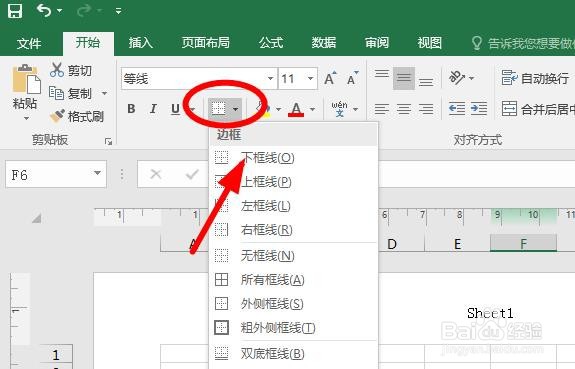575x369 pixels.
Task: Click the wén phonetic guide icon
Action: (339, 109)
